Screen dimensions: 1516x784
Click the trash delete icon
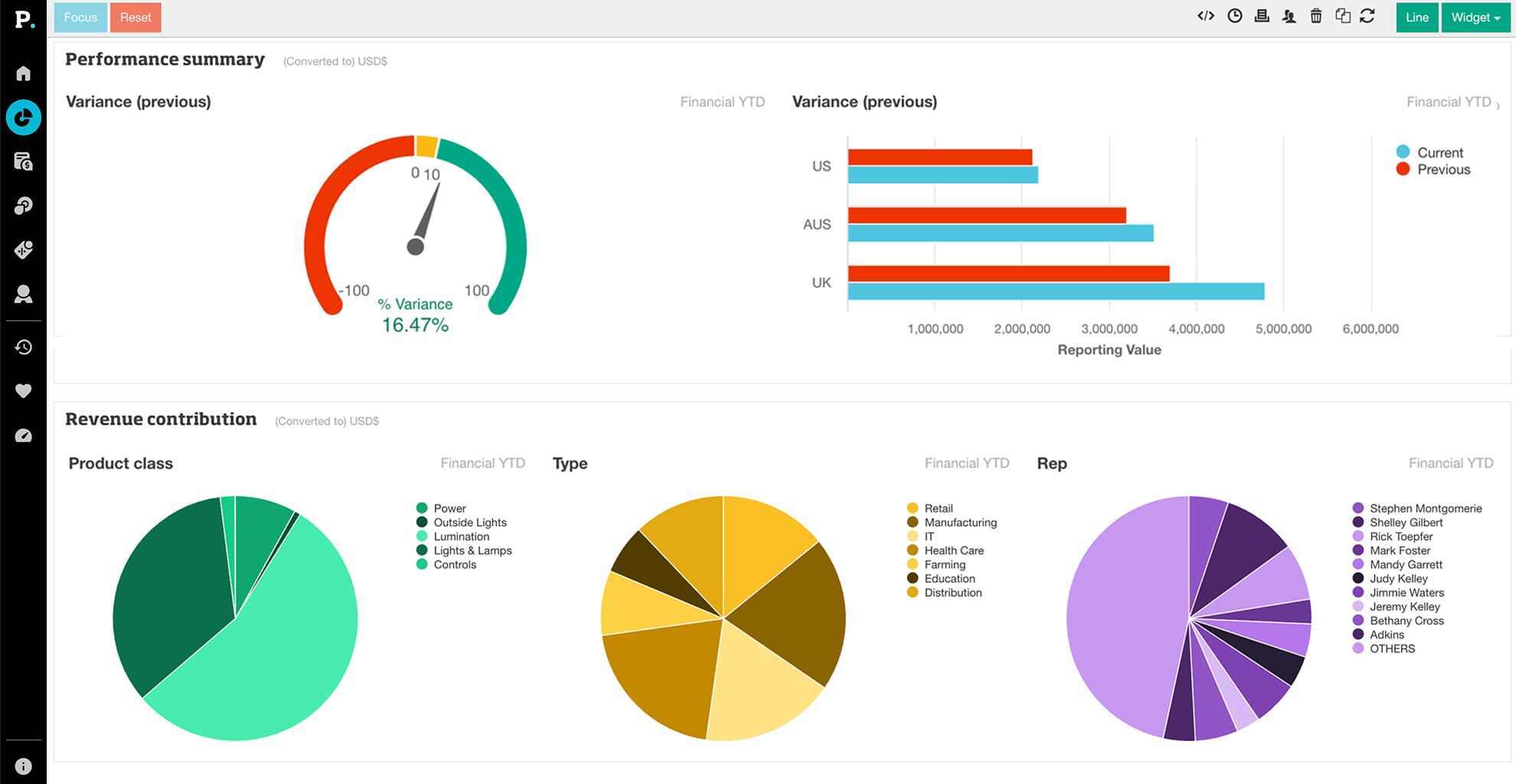tap(1315, 16)
